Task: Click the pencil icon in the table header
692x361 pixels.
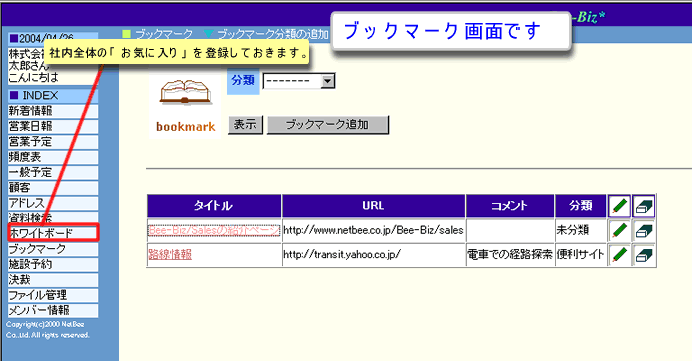Action: tap(620, 206)
